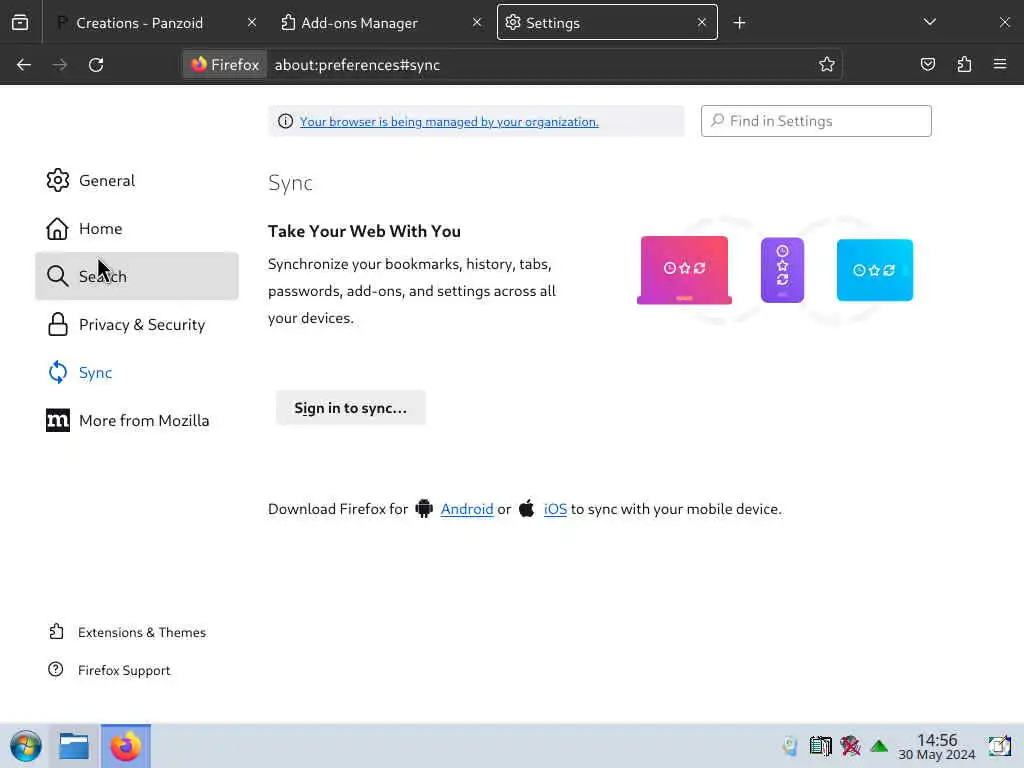
Task: Click the Firefox taskbar icon
Action: pyautogui.click(x=125, y=746)
